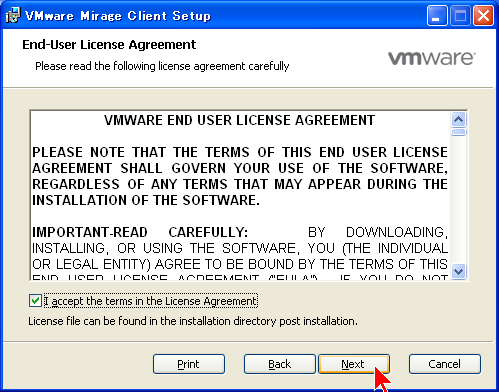499x392 pixels.
Task: Proceed with the Next button
Action: tap(354, 364)
